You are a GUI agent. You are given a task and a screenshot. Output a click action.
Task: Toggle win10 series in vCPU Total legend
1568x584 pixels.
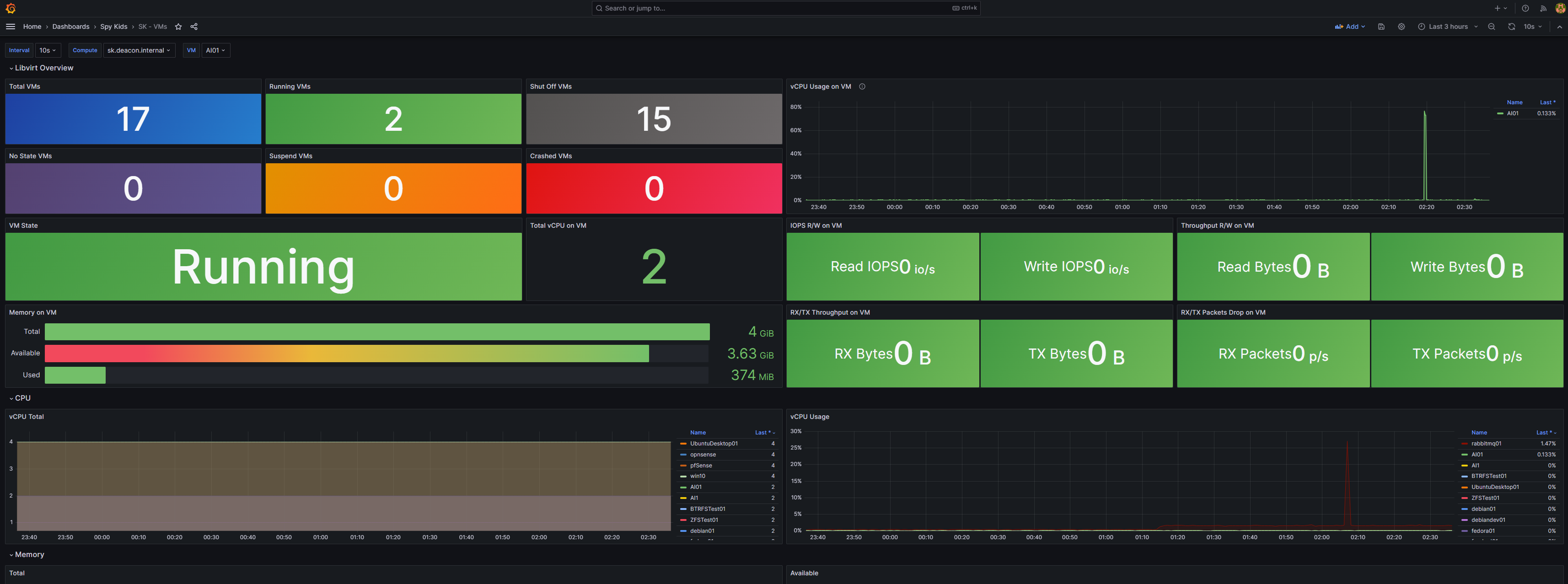pyautogui.click(x=698, y=477)
